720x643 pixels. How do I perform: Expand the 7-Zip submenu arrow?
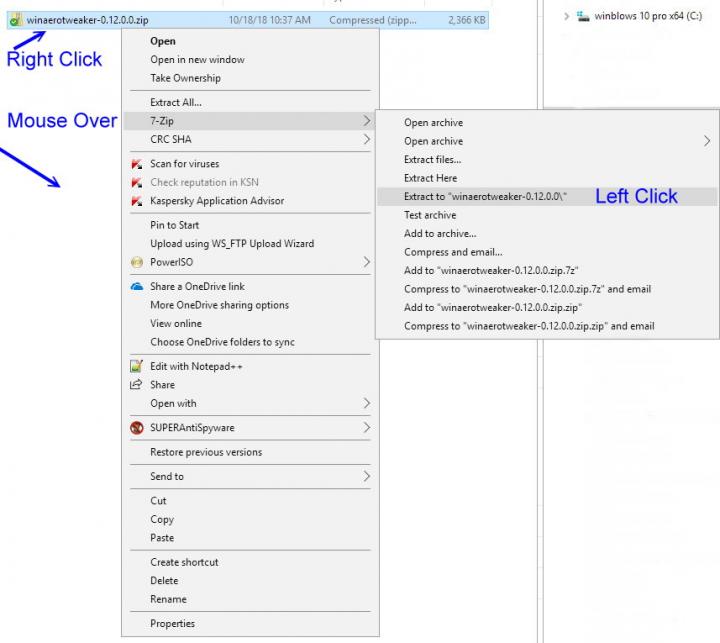[366, 121]
